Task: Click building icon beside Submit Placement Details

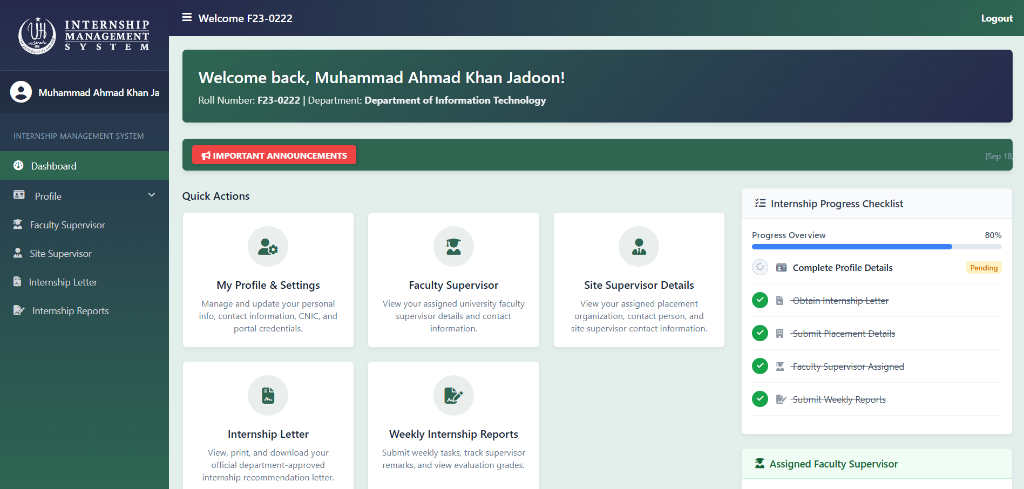Action: pos(779,334)
